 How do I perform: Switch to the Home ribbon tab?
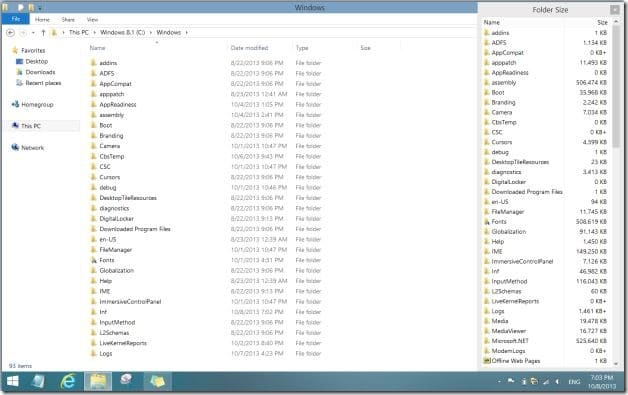[42, 19]
